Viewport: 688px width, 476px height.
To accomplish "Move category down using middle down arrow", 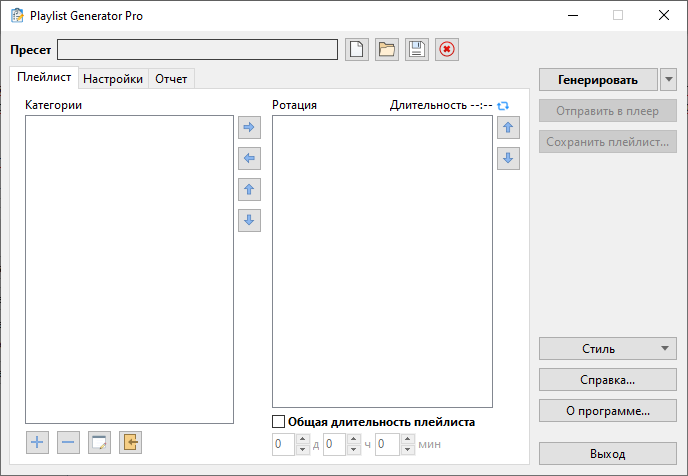I will (x=249, y=220).
